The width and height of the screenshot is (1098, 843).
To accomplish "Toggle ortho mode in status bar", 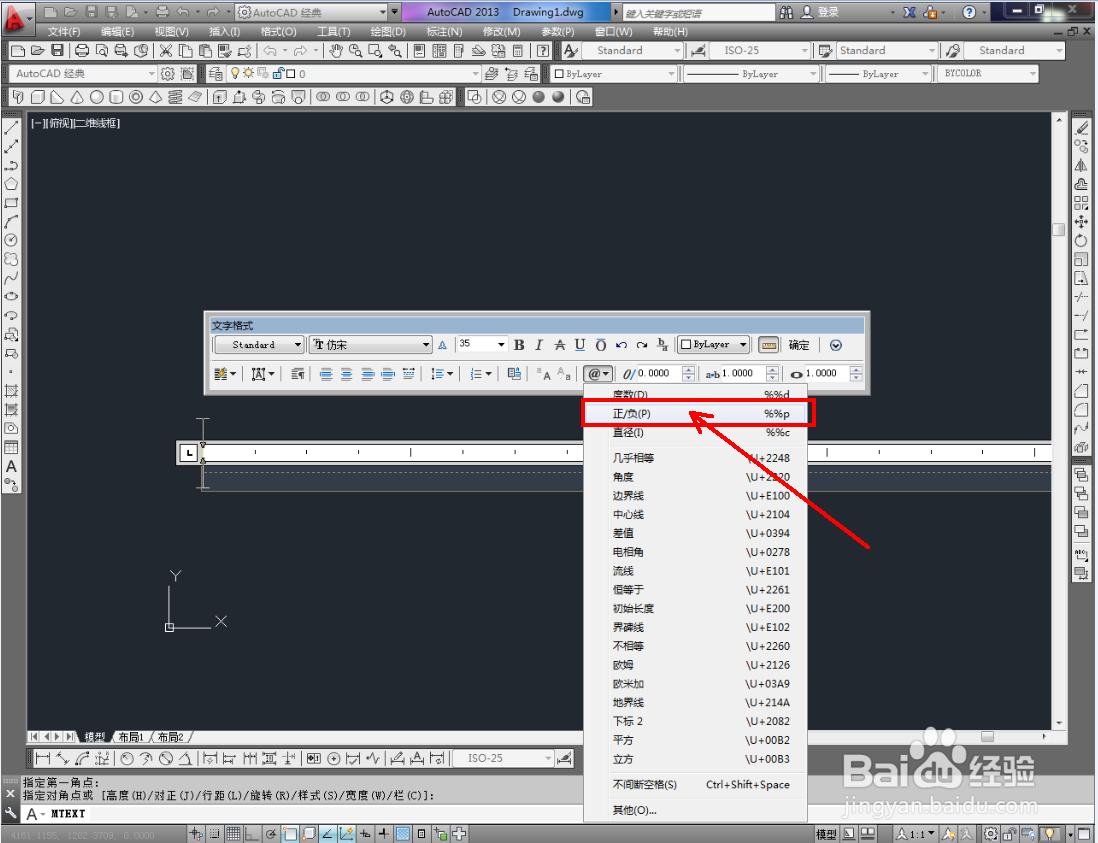I will 251,834.
